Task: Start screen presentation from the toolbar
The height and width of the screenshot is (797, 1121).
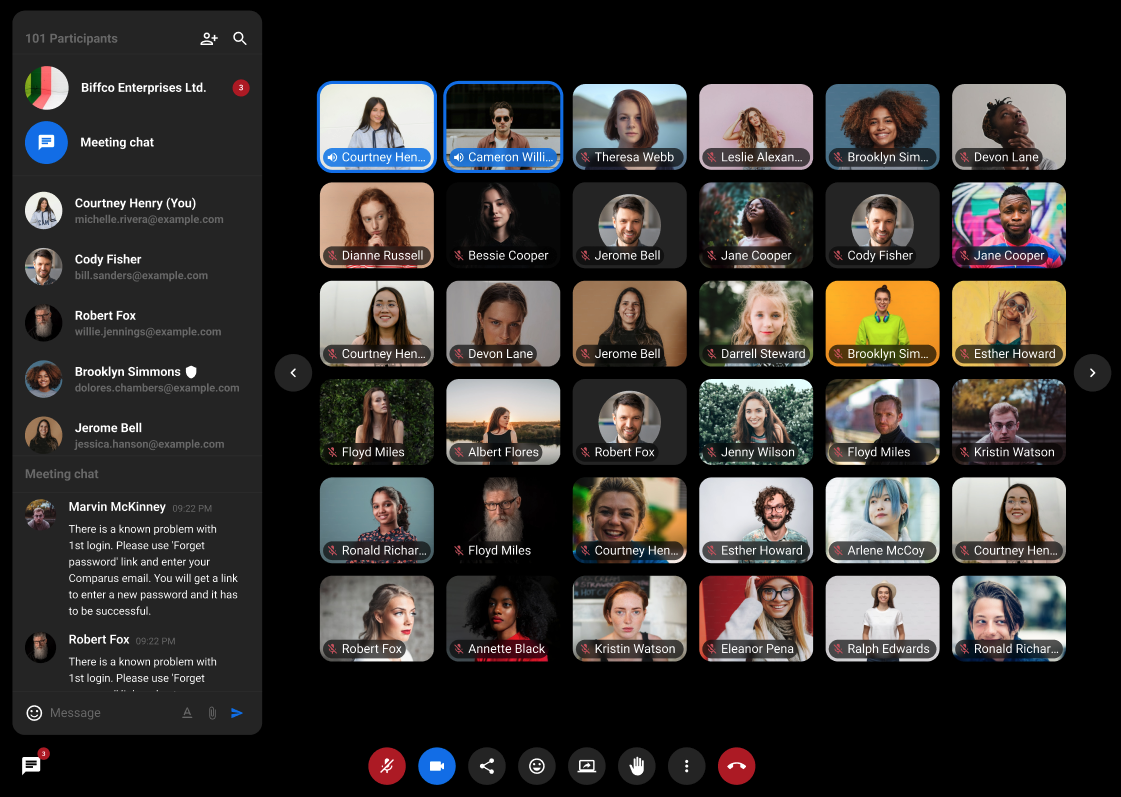Action: 587,766
